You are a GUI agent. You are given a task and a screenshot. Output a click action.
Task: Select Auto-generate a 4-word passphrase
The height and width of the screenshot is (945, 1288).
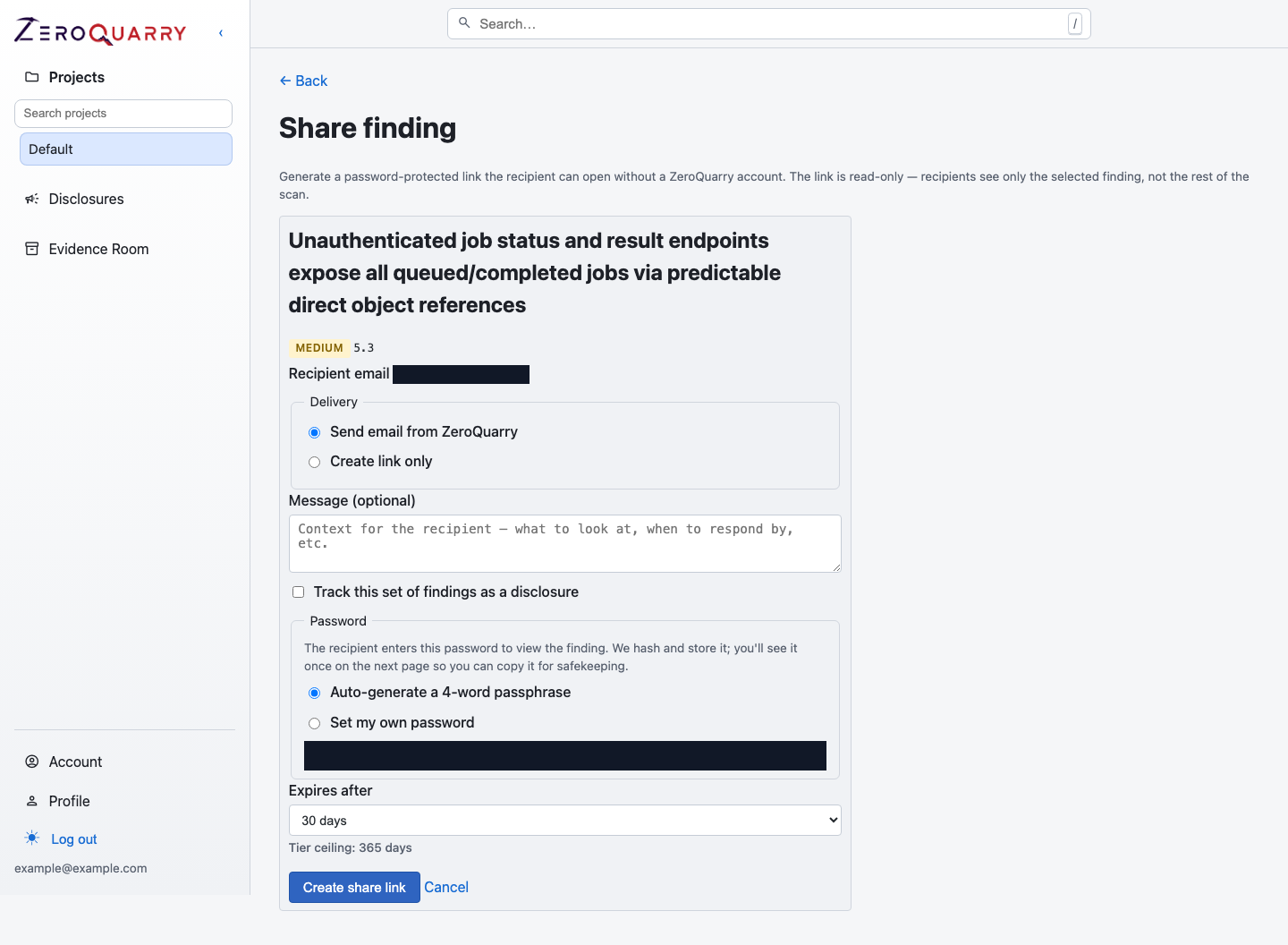(x=315, y=694)
